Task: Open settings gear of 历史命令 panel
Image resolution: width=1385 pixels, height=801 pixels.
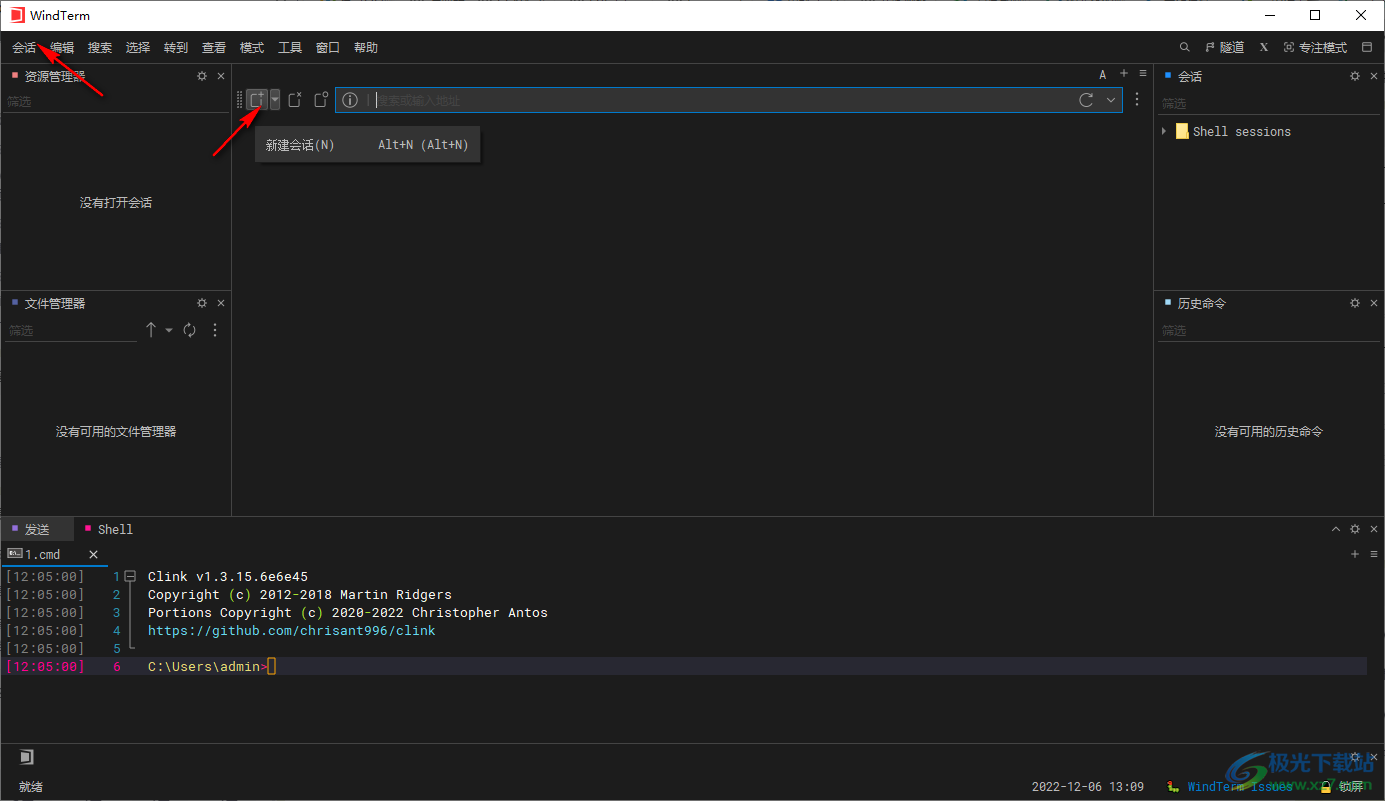Action: [x=1355, y=303]
